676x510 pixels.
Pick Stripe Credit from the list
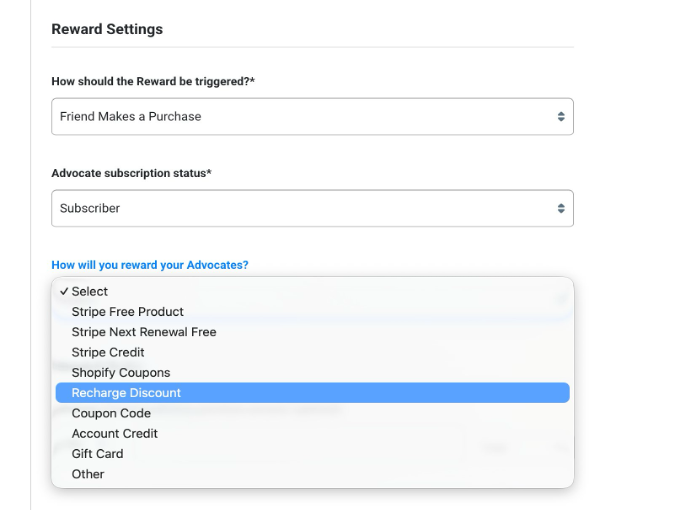[108, 352]
